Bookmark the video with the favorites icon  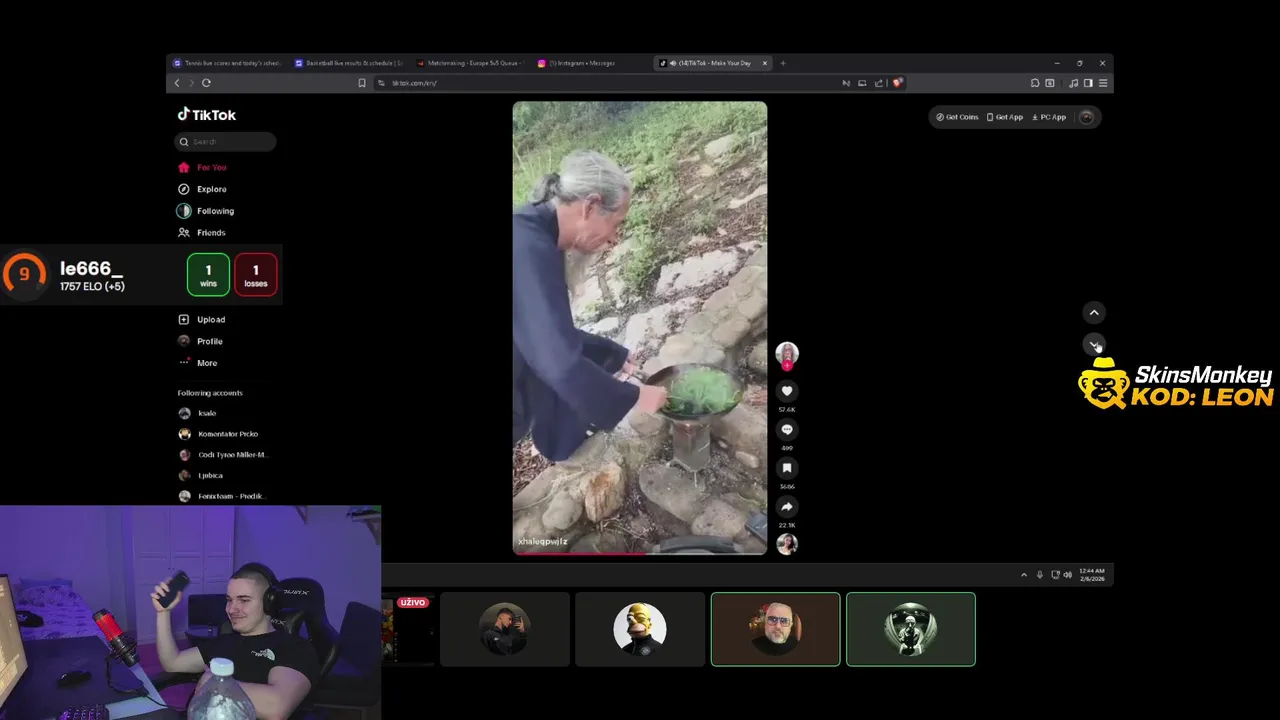787,467
